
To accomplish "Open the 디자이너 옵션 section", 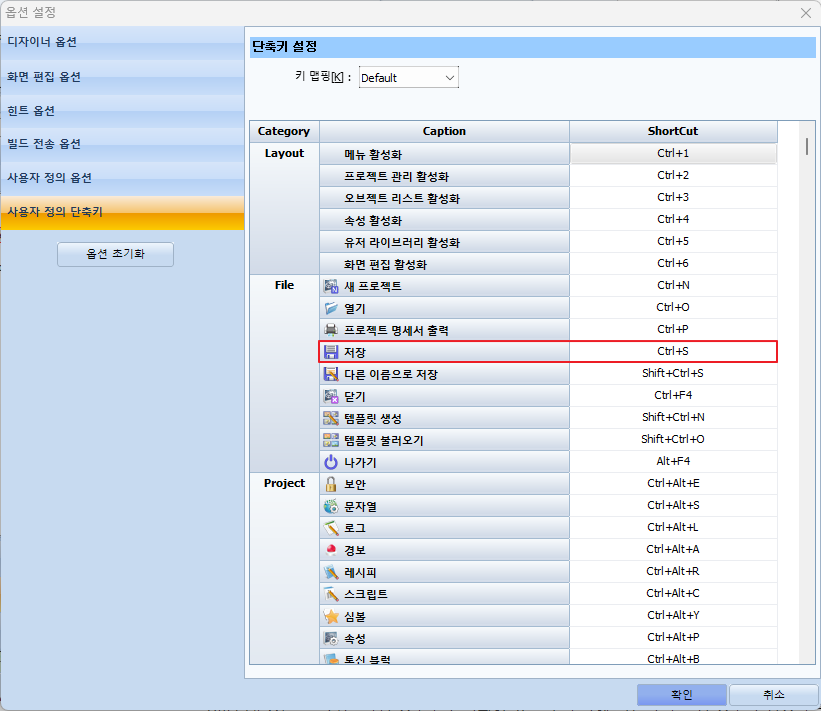I will (x=121, y=42).
